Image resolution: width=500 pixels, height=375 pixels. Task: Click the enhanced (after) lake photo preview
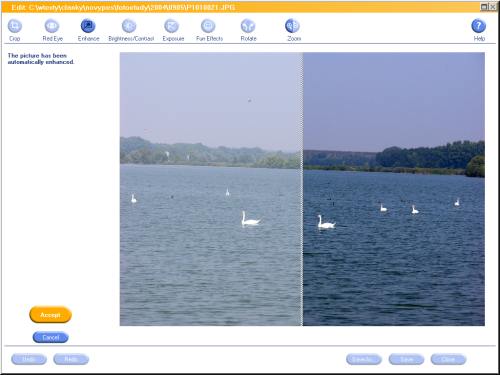pos(394,189)
